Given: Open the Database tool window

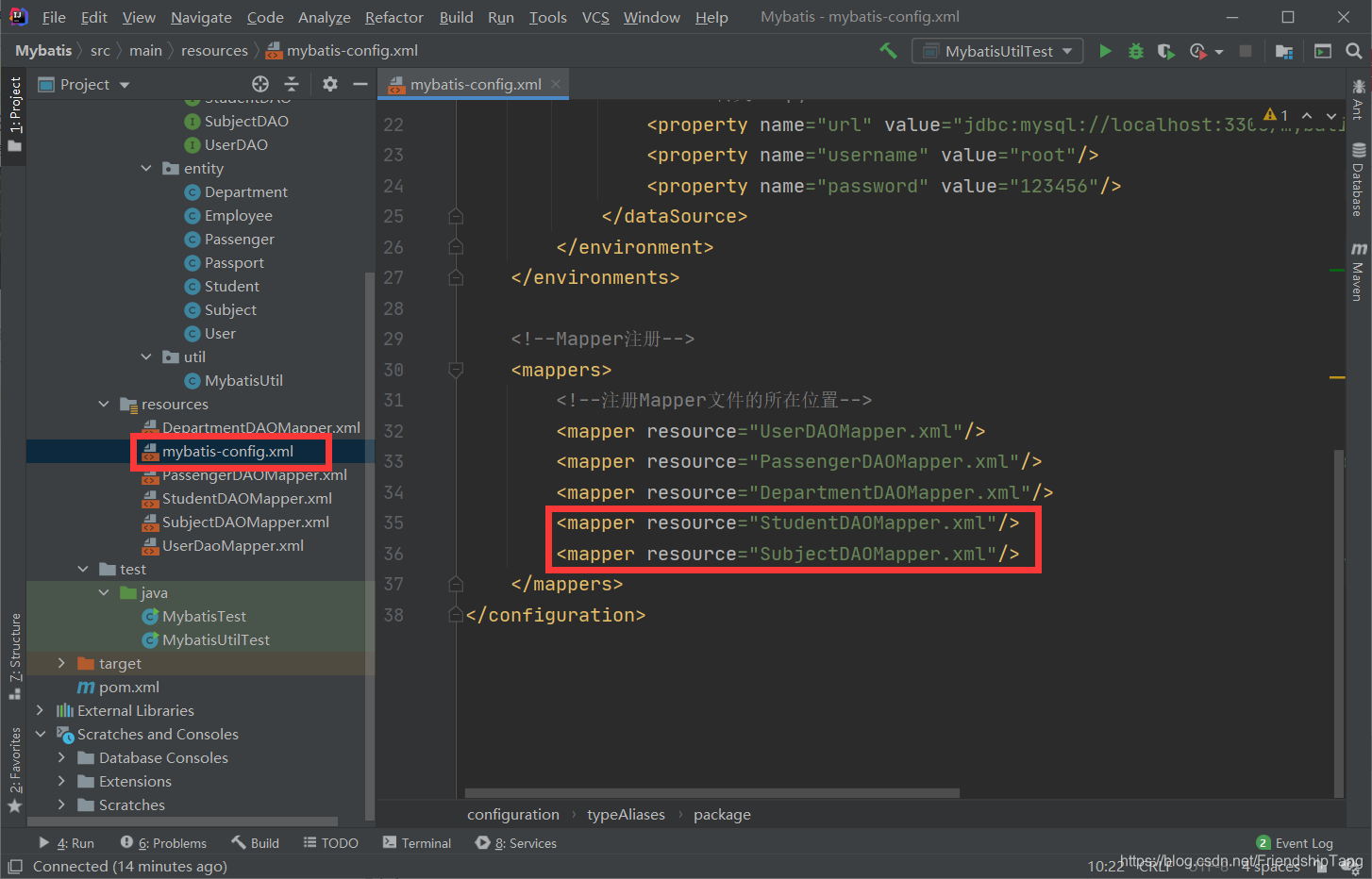Looking at the screenshot, I should tap(1358, 179).
